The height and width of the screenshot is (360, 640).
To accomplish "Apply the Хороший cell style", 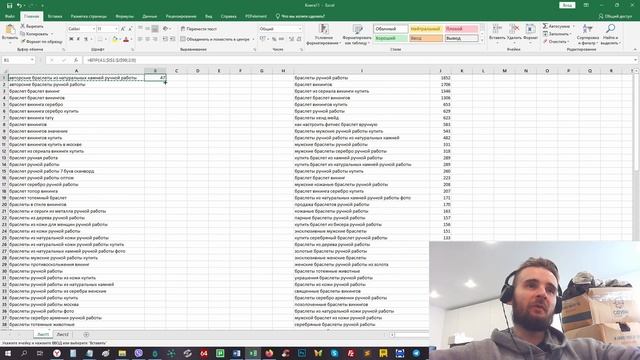I will pyautogui.click(x=391, y=38).
